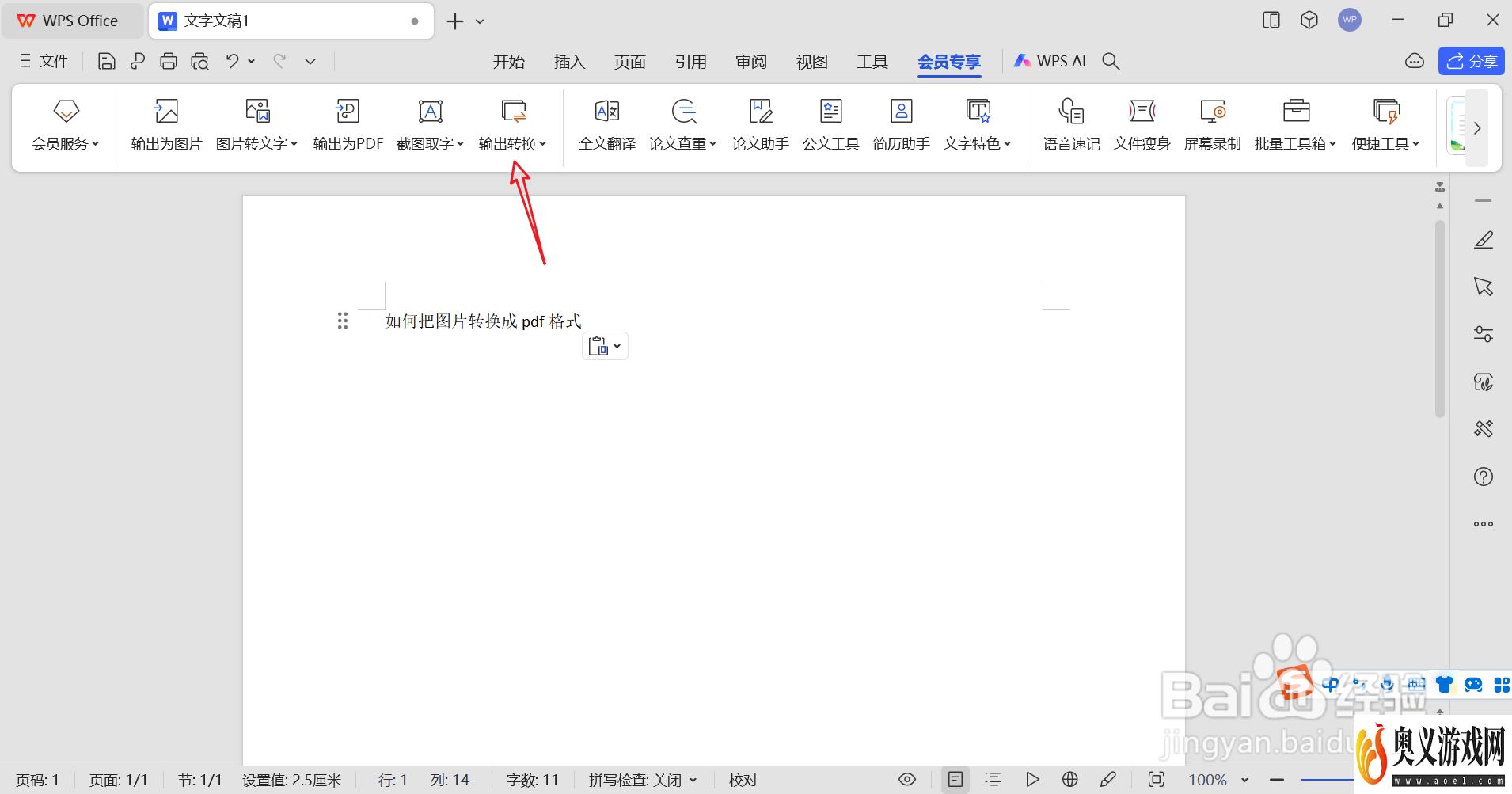1512x794 pixels.
Task: Click the Sogou input method 中 indicator
Action: pos(1330,685)
